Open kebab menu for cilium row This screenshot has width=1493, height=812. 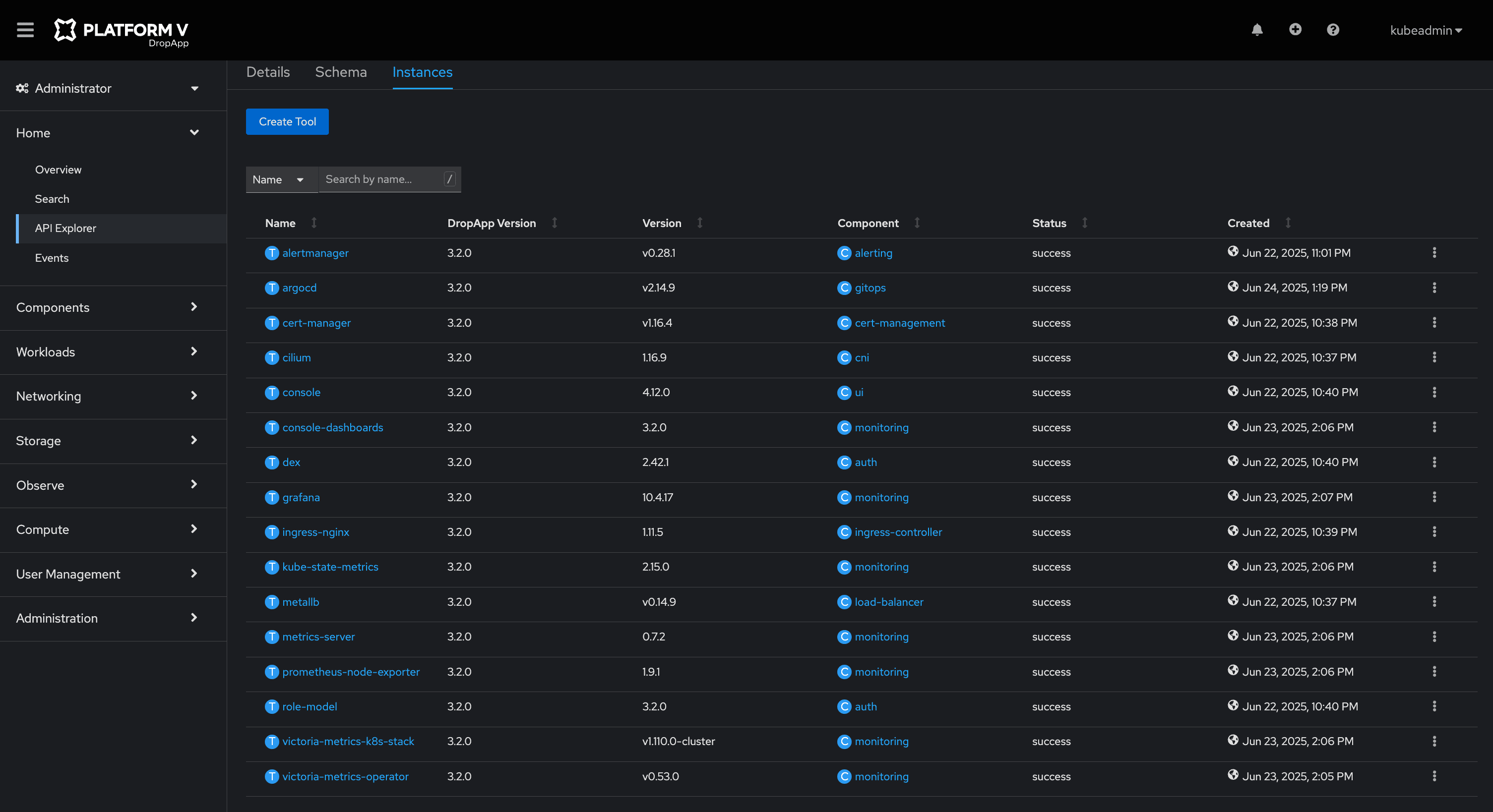pyautogui.click(x=1434, y=357)
